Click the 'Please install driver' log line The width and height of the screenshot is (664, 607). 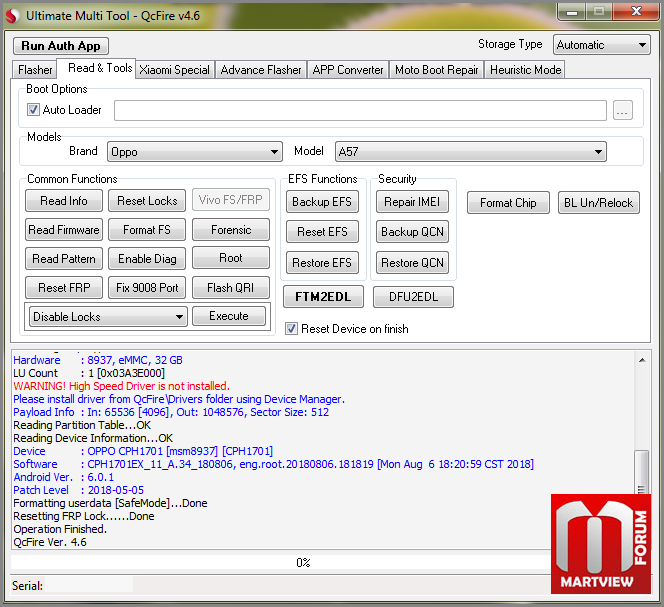tap(179, 399)
